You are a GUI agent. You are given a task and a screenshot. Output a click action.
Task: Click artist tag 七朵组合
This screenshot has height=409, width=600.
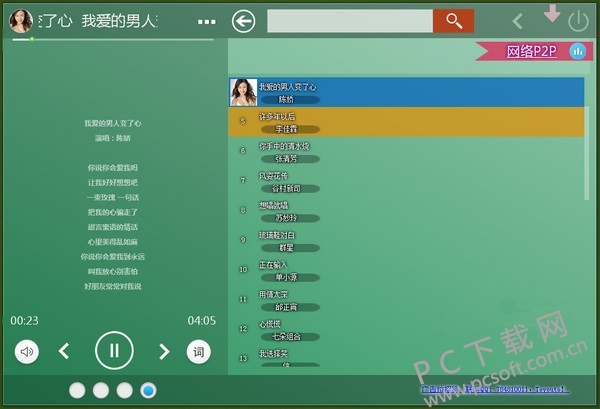pos(290,337)
